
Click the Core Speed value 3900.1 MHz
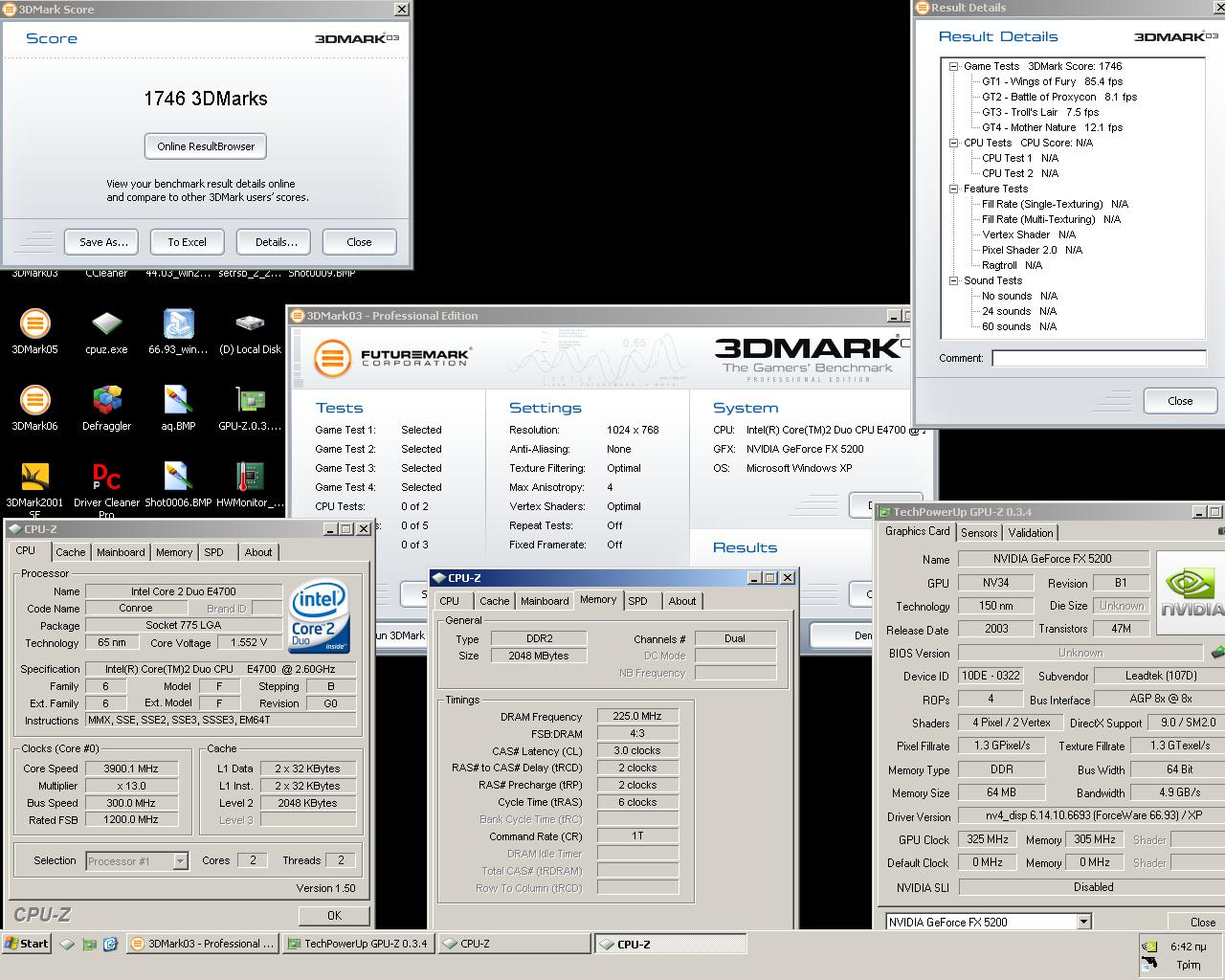point(132,768)
